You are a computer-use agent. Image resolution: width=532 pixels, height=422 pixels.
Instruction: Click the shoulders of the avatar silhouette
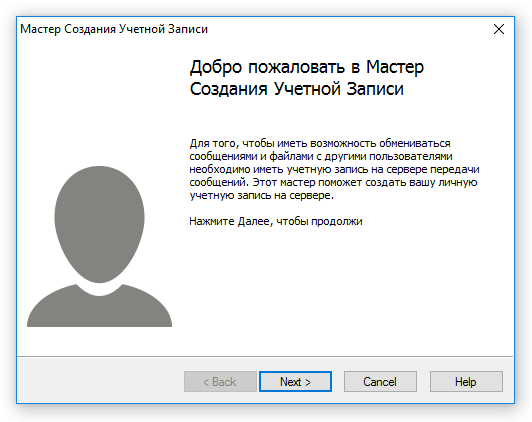coord(99,307)
